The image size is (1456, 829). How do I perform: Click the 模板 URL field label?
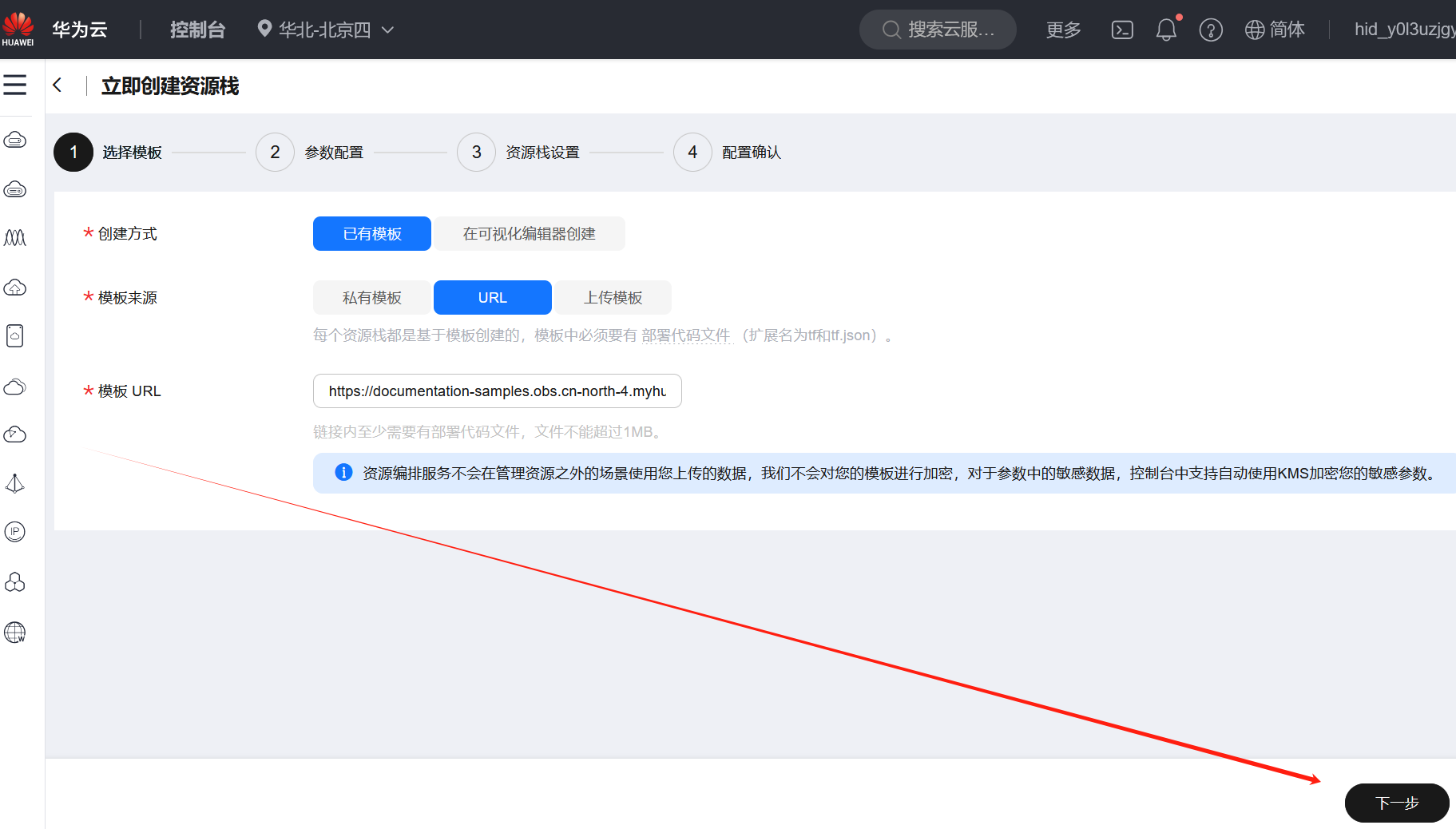pos(129,391)
